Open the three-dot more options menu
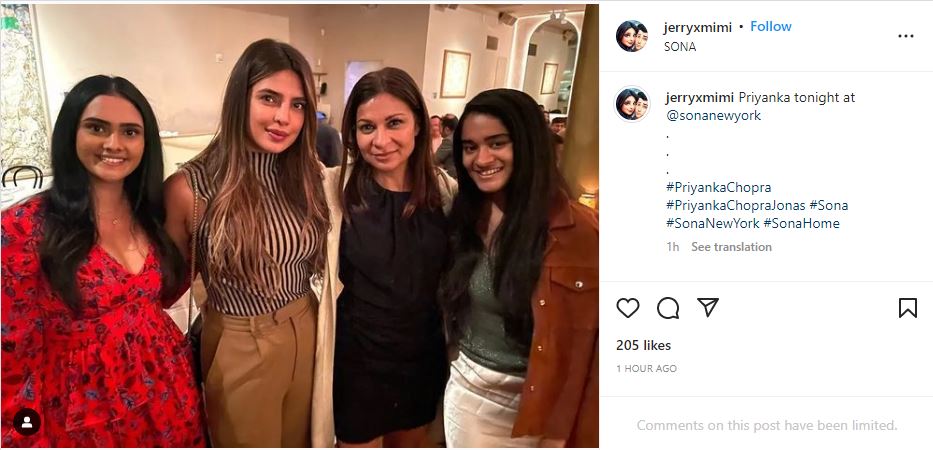The image size is (933, 450). [x=906, y=36]
